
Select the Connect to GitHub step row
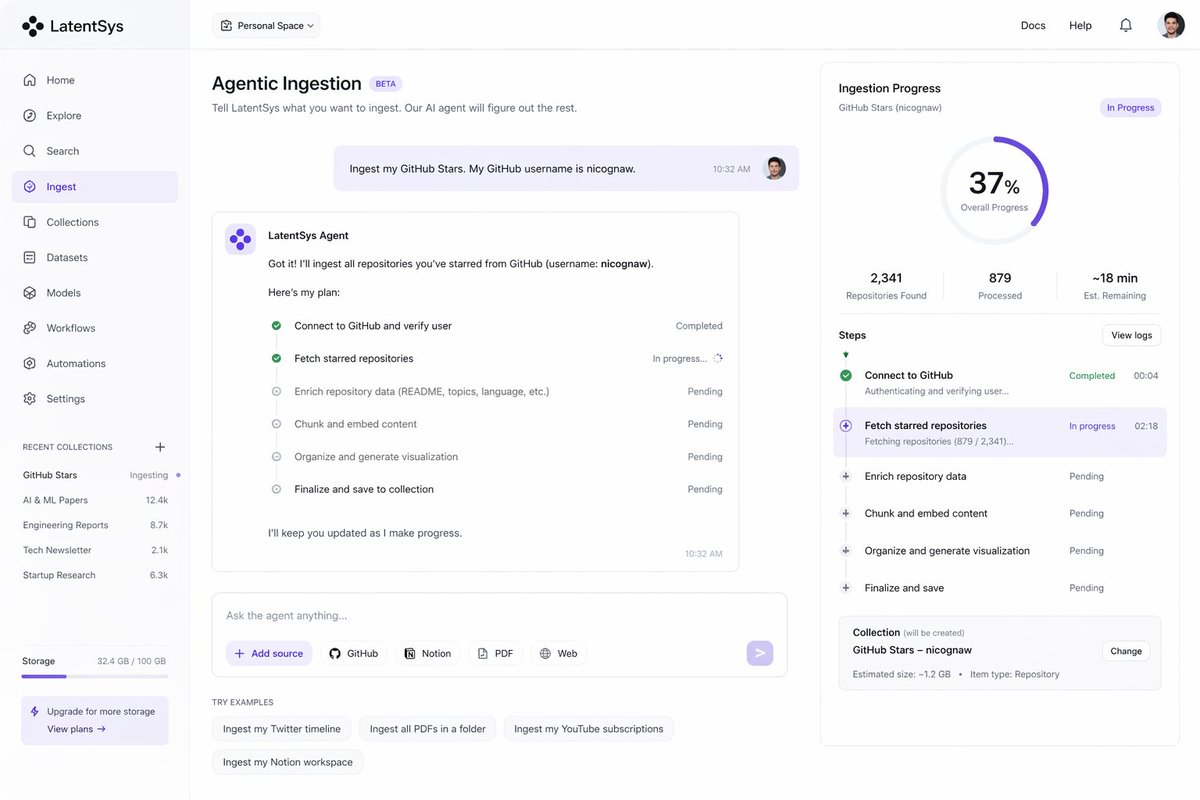[1000, 383]
